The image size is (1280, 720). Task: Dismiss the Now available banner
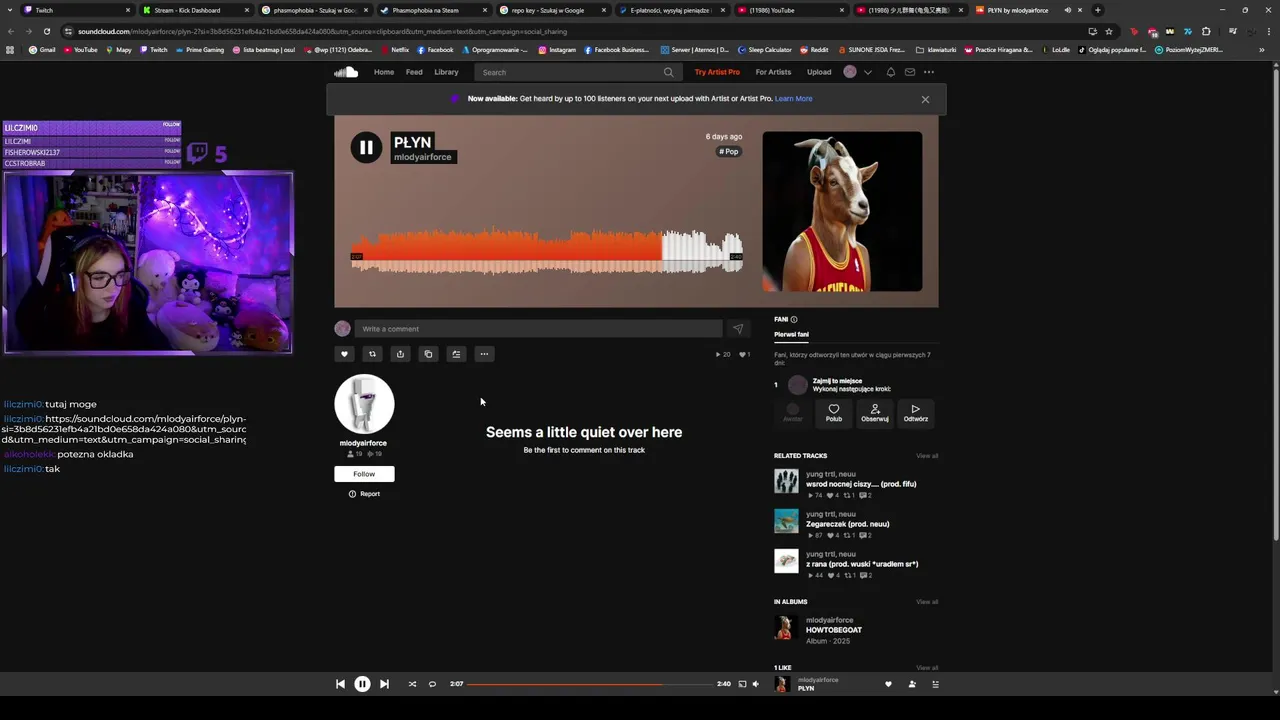pos(925,99)
